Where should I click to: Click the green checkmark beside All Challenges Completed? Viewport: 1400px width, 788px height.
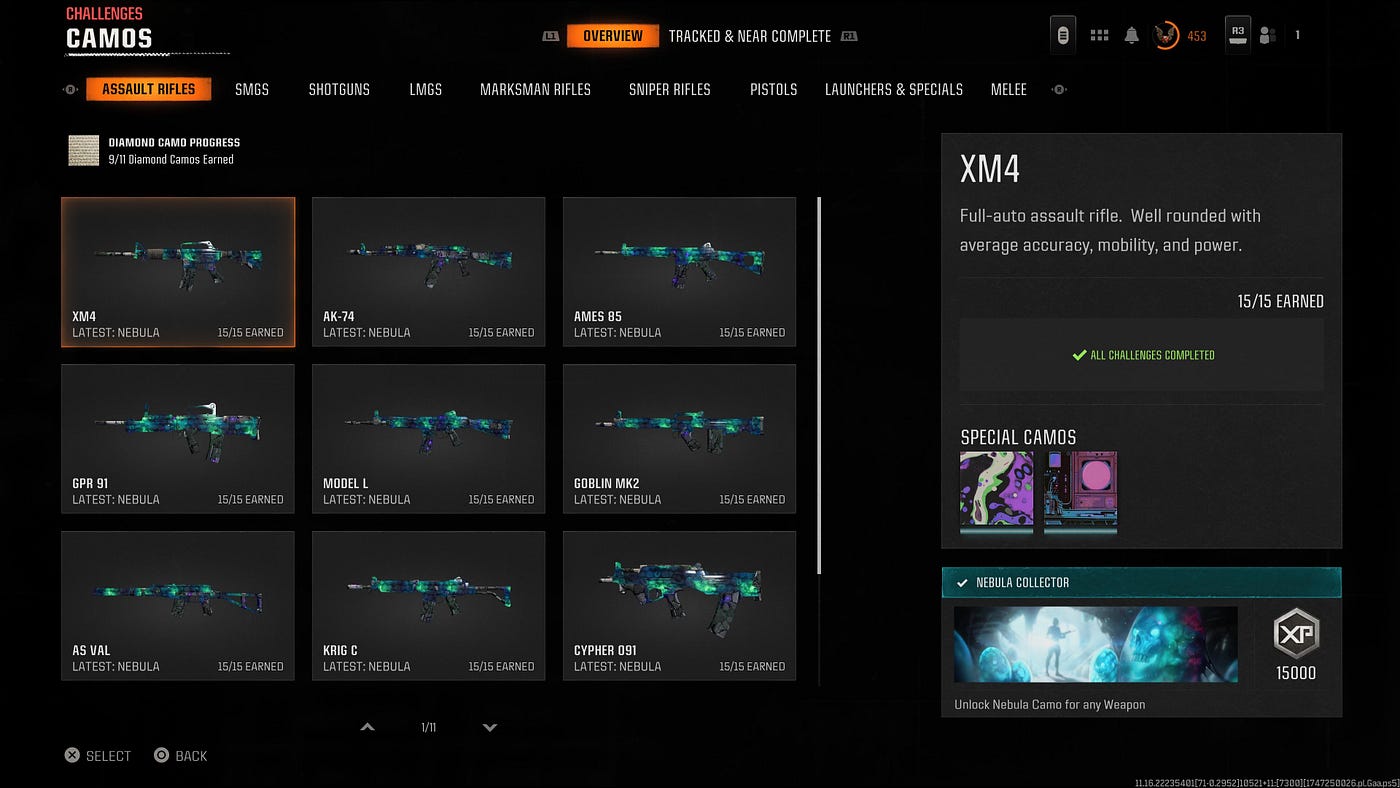point(1079,355)
